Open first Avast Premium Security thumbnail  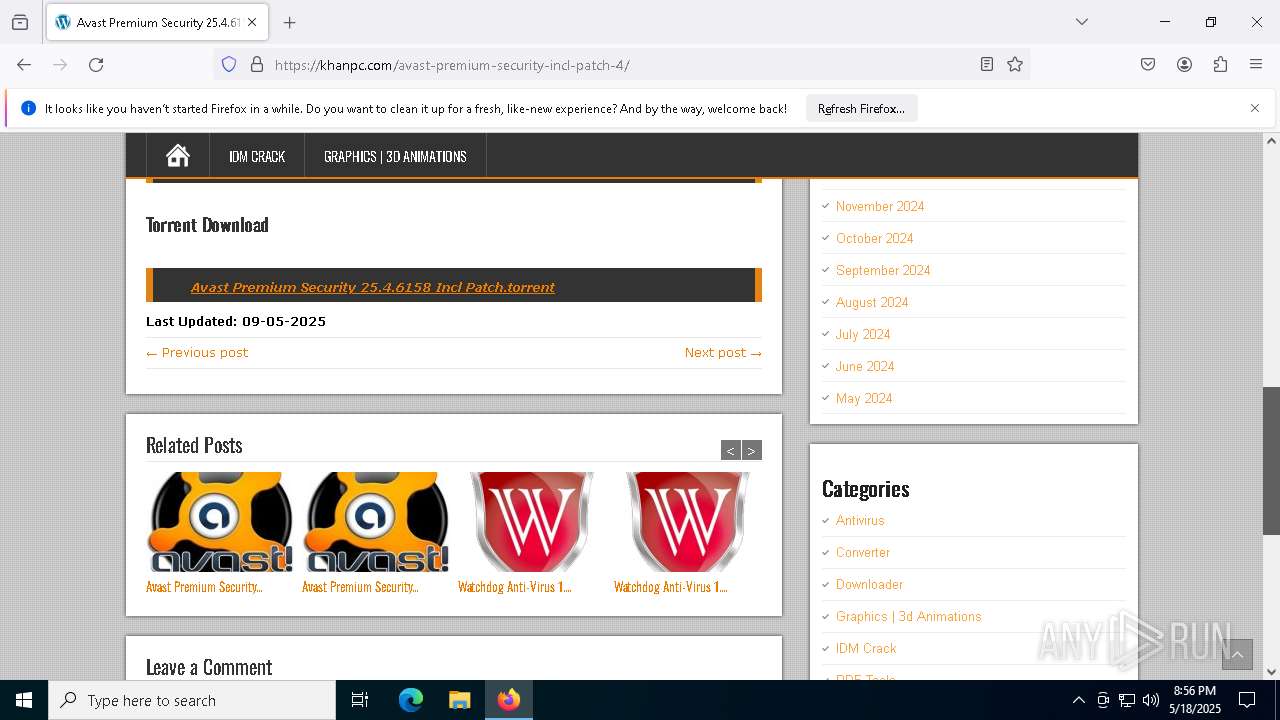coord(220,522)
